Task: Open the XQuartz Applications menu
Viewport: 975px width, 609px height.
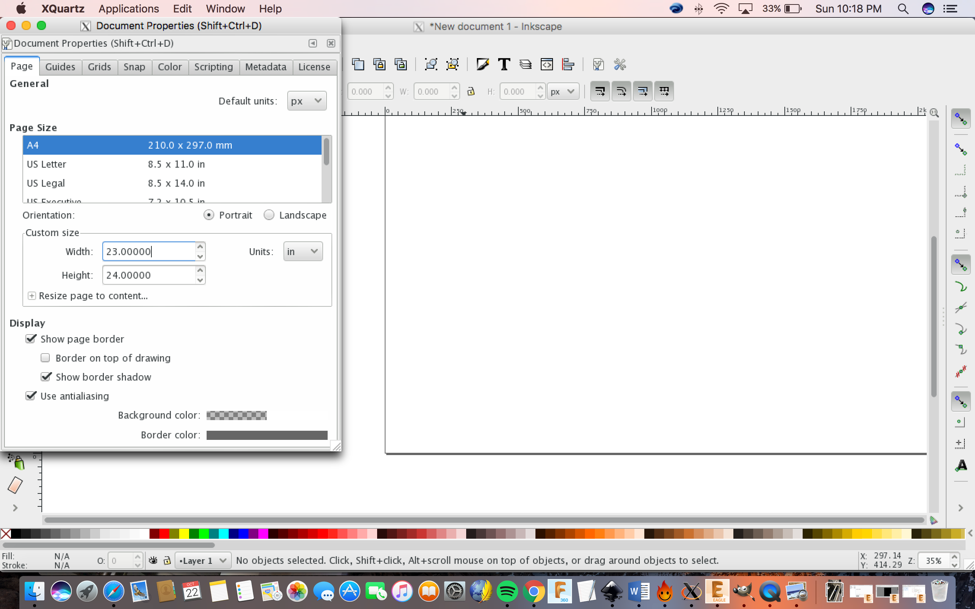Action: click(129, 9)
